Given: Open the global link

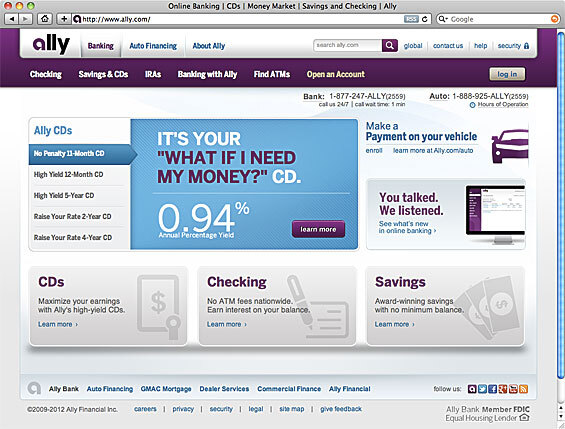Looking at the screenshot, I should click(x=413, y=46).
